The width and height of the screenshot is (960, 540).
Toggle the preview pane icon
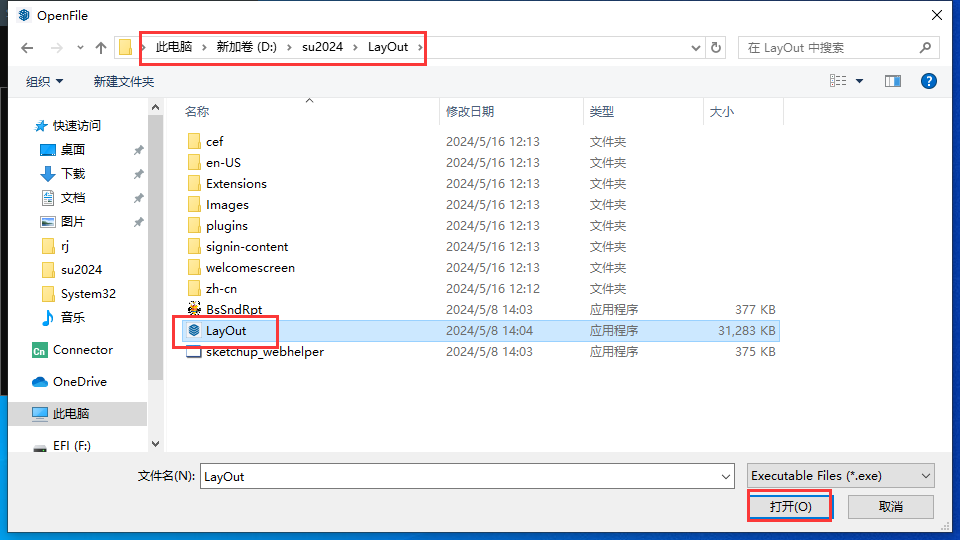(x=893, y=81)
